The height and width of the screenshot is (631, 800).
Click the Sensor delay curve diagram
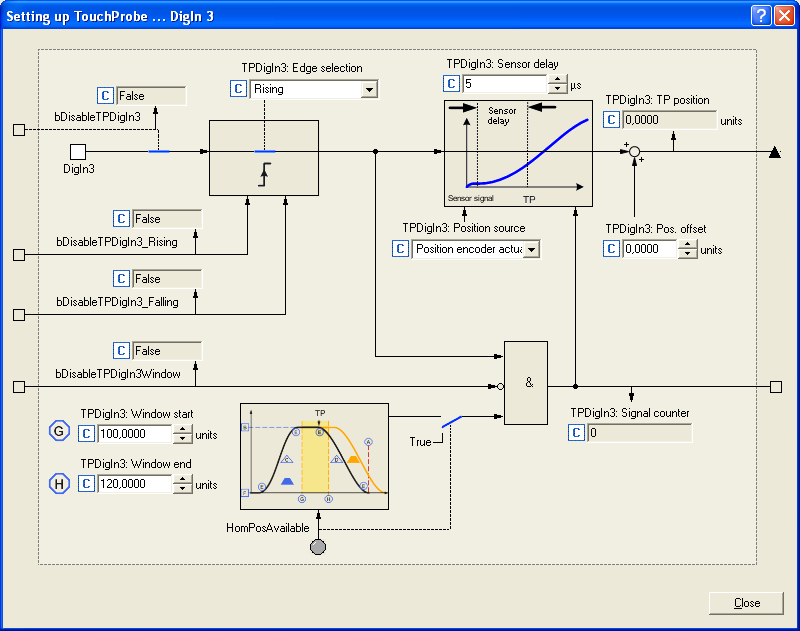tap(518, 152)
